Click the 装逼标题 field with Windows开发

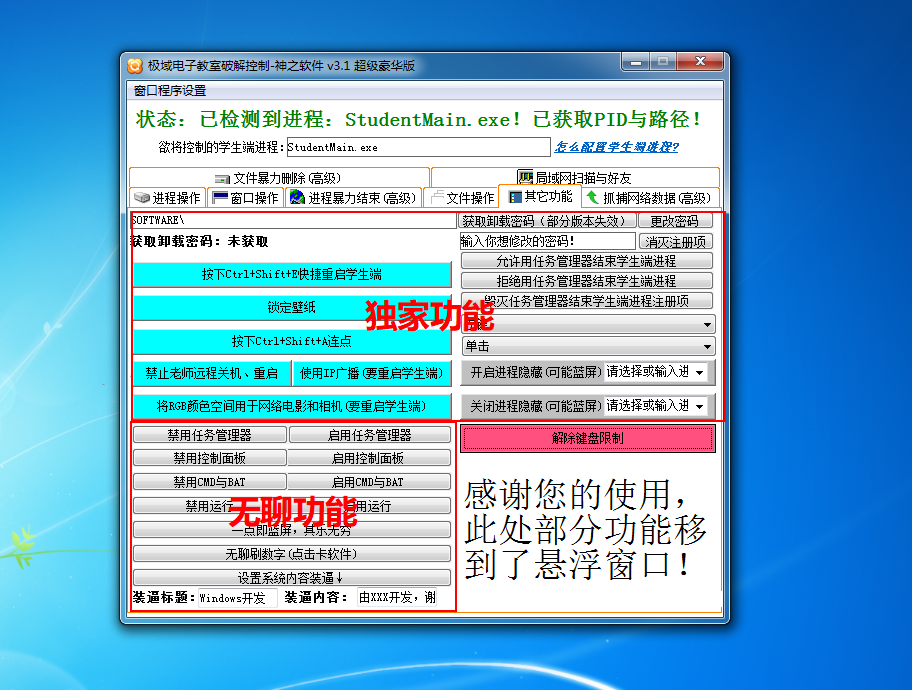(237, 597)
